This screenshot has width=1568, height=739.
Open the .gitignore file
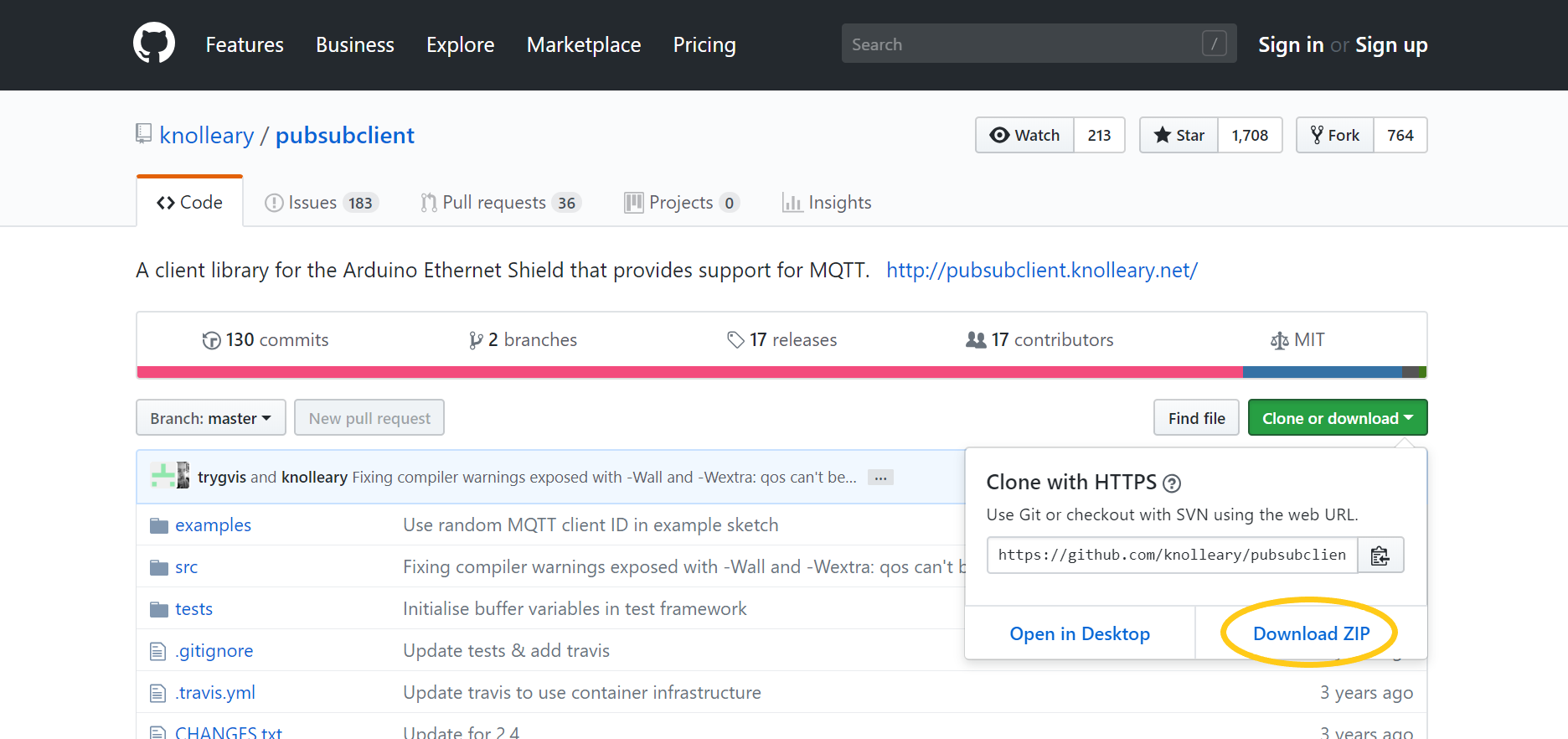214,650
